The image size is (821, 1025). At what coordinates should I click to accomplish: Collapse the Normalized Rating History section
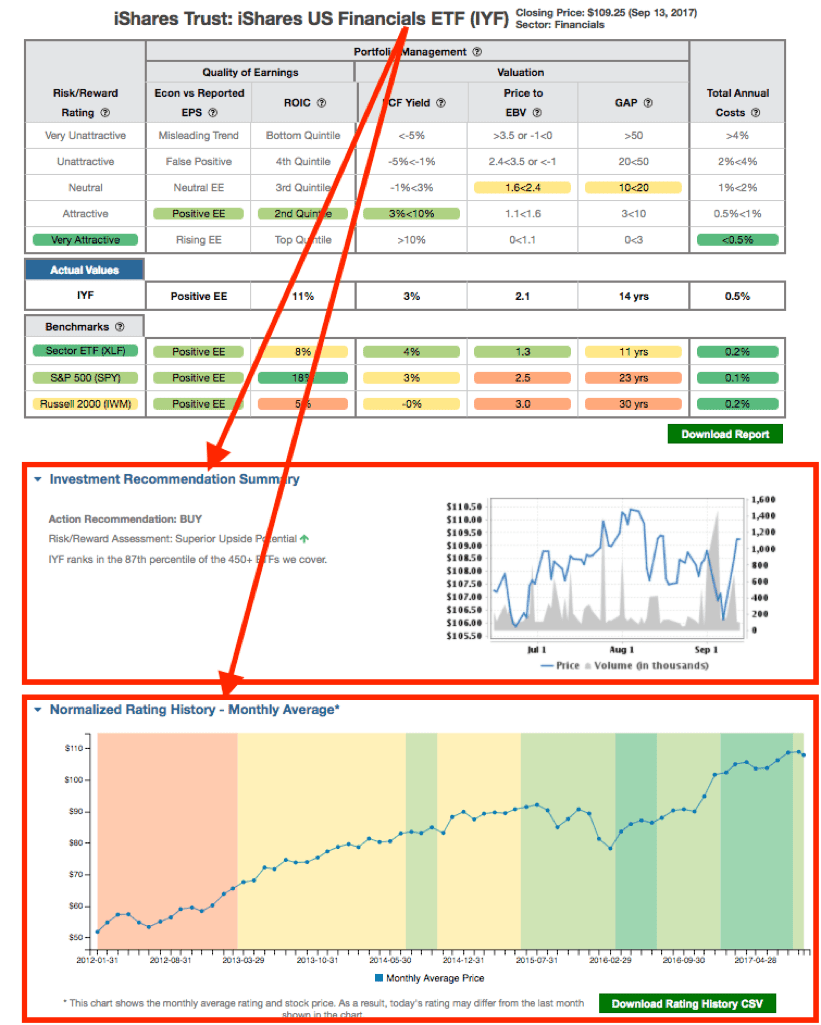37,709
